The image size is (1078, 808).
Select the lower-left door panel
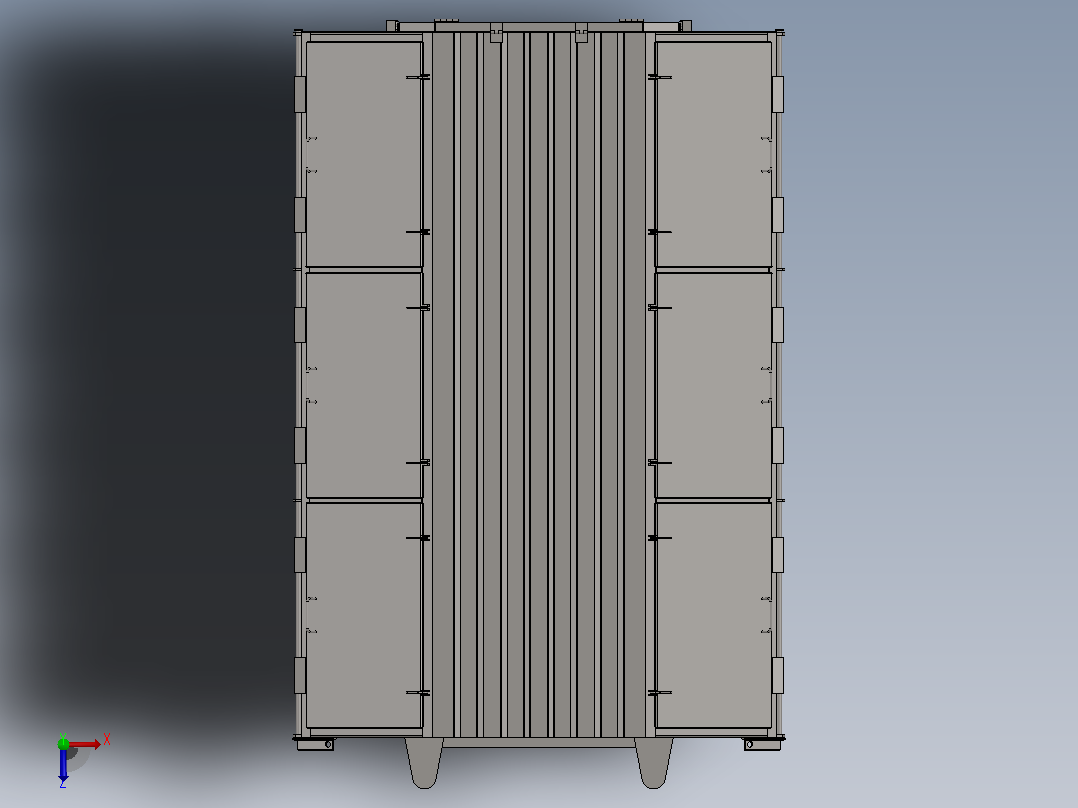point(364,615)
